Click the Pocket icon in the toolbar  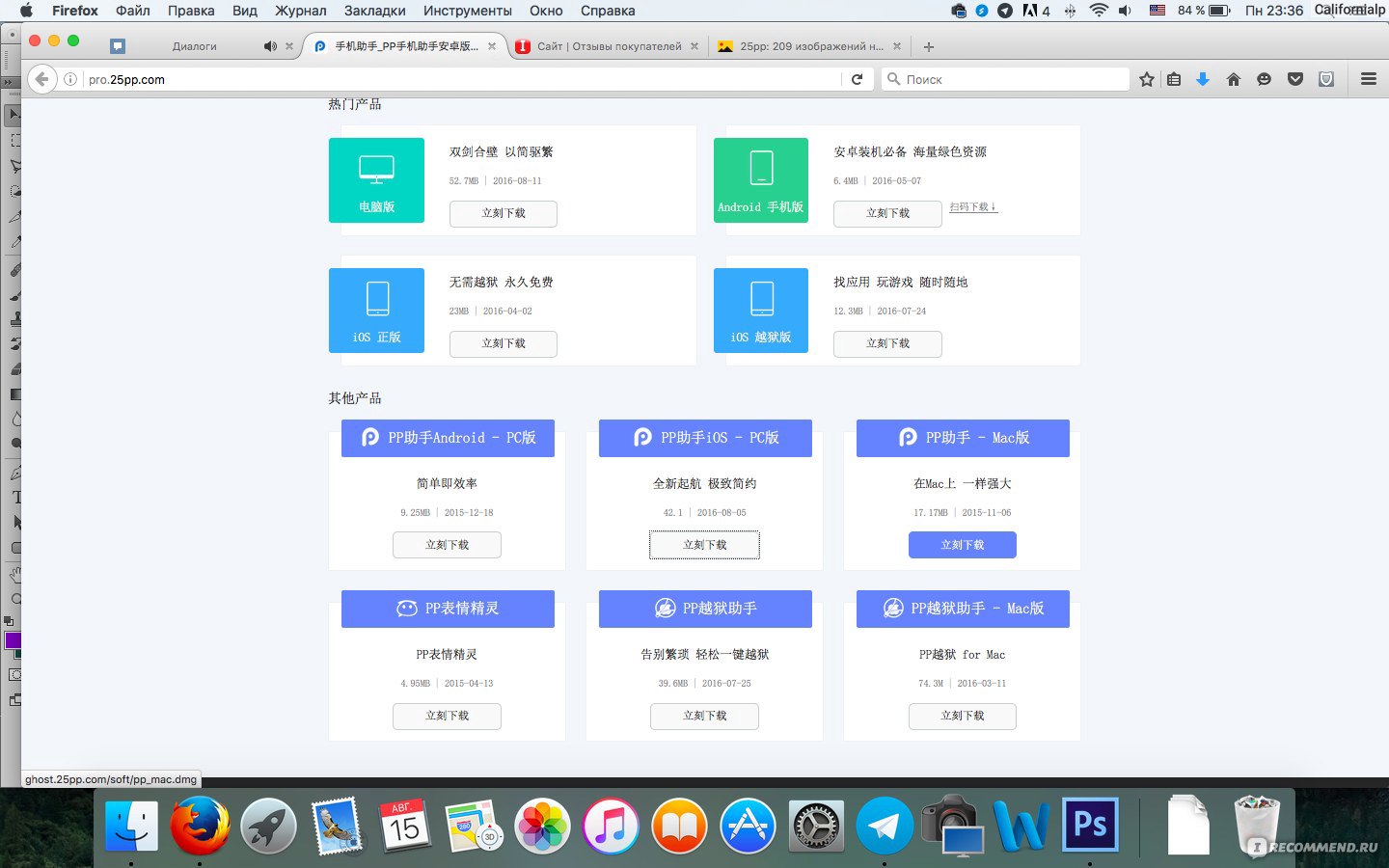[1295, 79]
